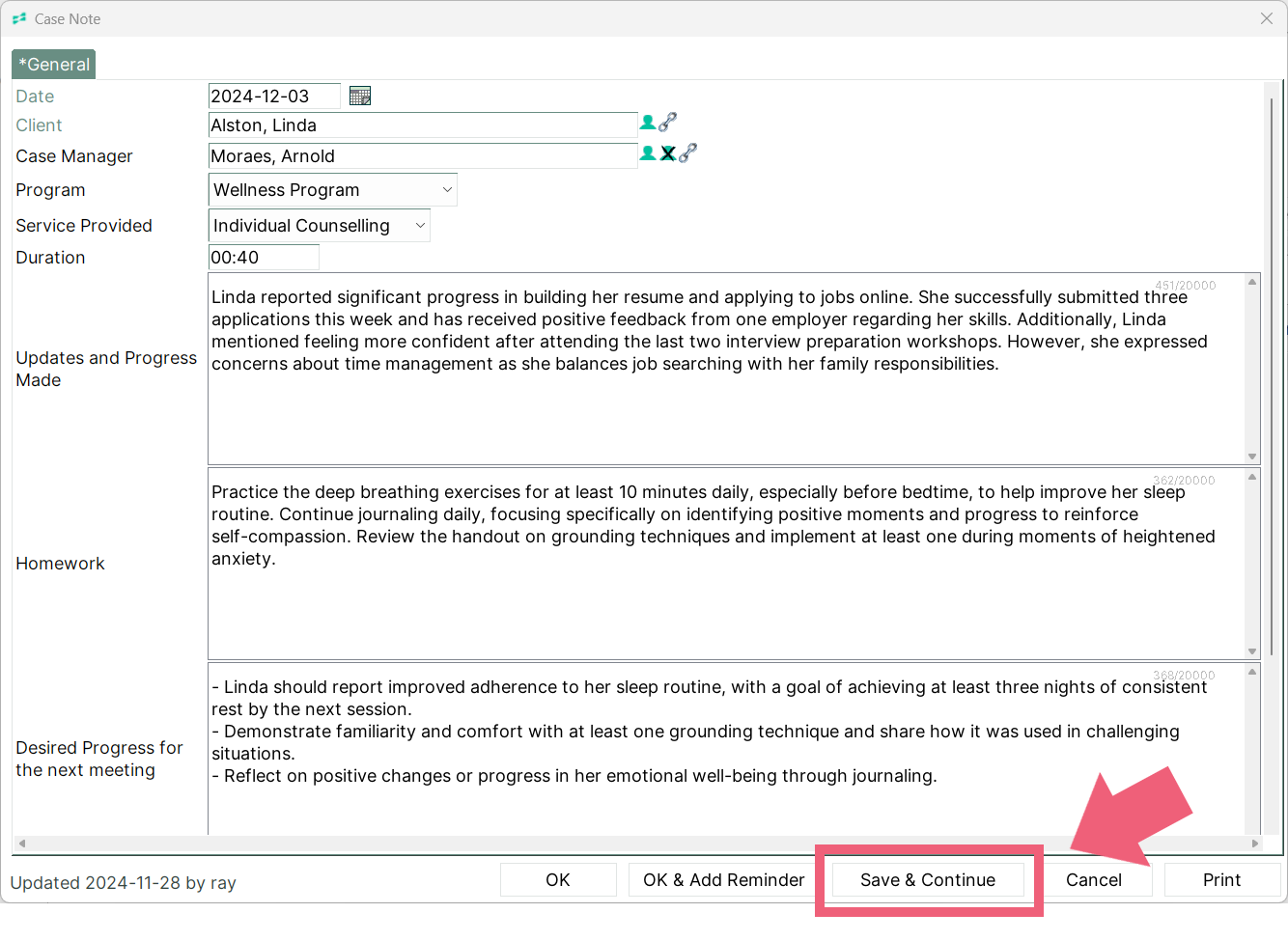Click Save & Continue
The width and height of the screenshot is (1288, 941).
pyautogui.click(x=928, y=880)
